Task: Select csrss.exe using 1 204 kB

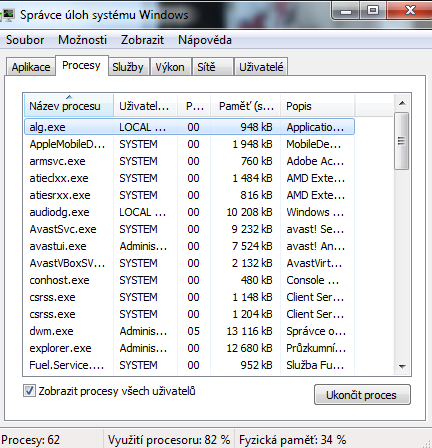Action: [x=189, y=314]
